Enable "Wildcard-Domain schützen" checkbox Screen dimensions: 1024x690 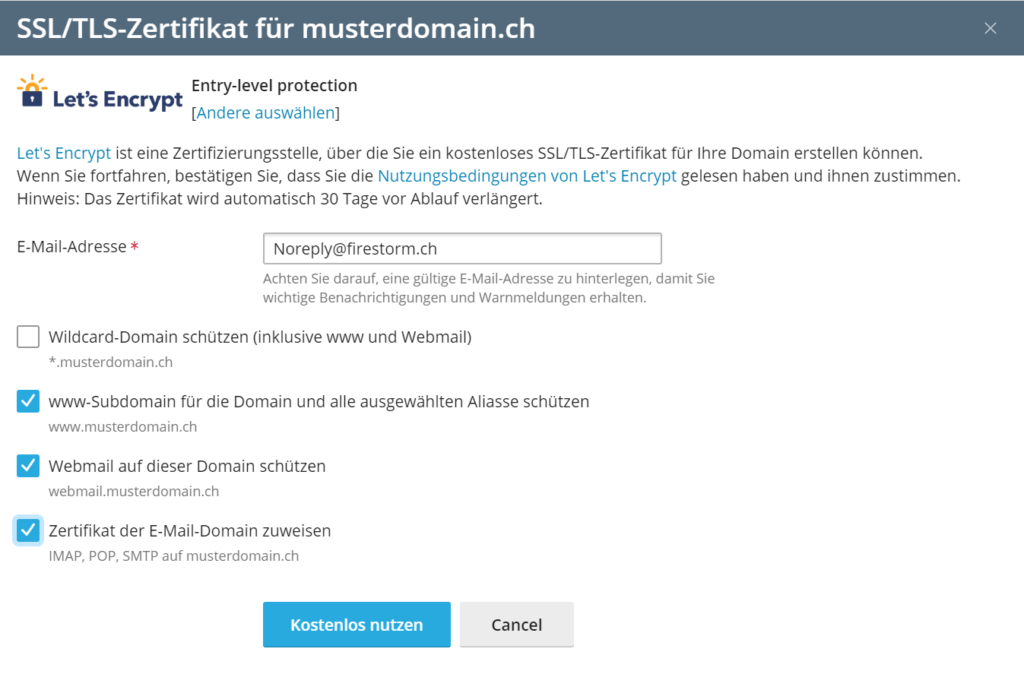[x=27, y=337]
